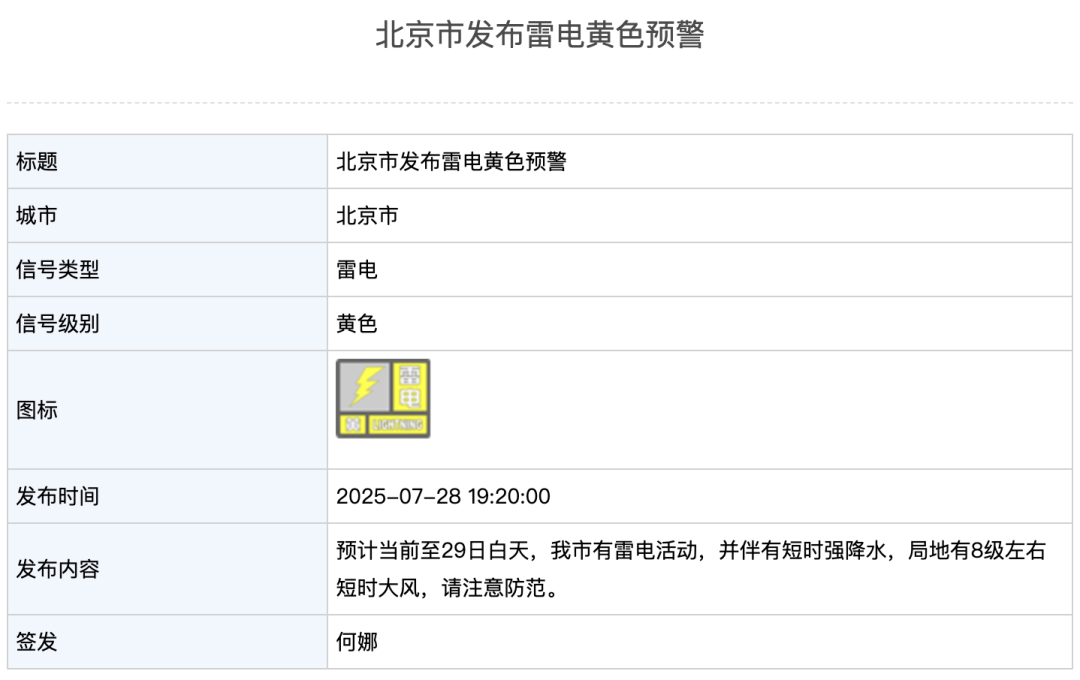The height and width of the screenshot is (680, 1080).
Task: Click the page heading 北京市发布雷电黄色预警
Action: tap(539, 34)
